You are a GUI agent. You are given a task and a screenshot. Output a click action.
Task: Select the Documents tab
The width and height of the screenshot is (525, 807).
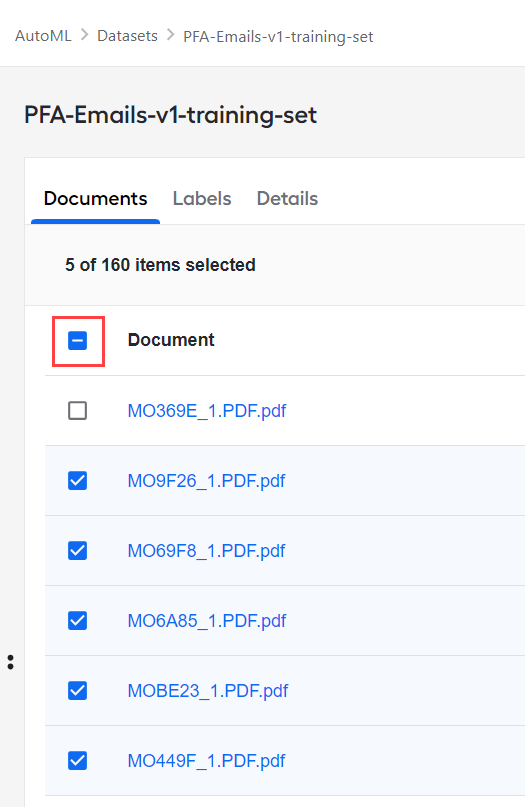pos(95,199)
